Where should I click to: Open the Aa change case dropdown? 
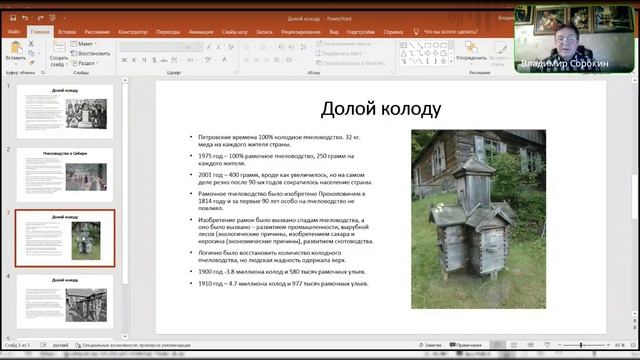tap(191, 60)
